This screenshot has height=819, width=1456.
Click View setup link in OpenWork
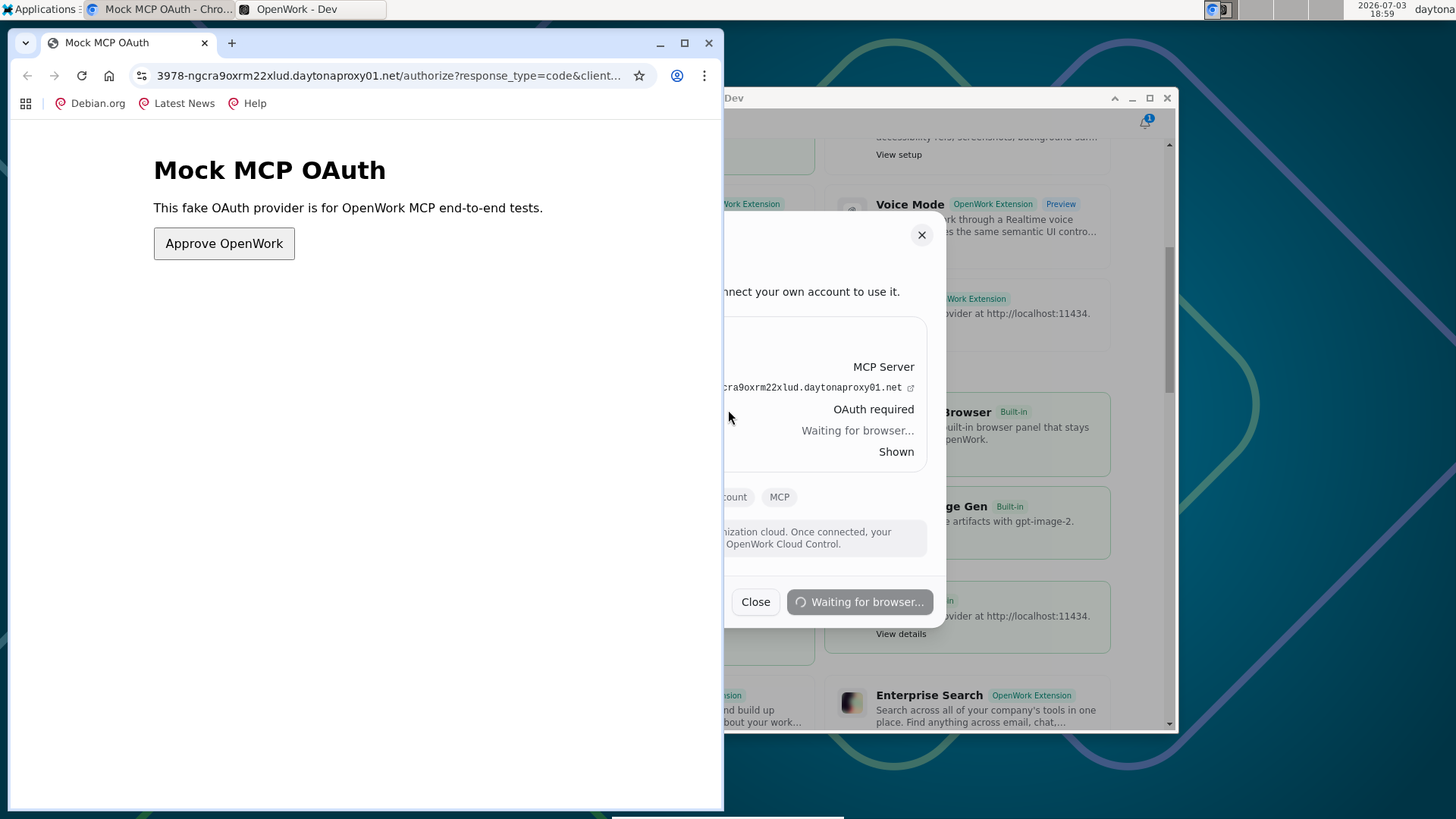(x=899, y=155)
